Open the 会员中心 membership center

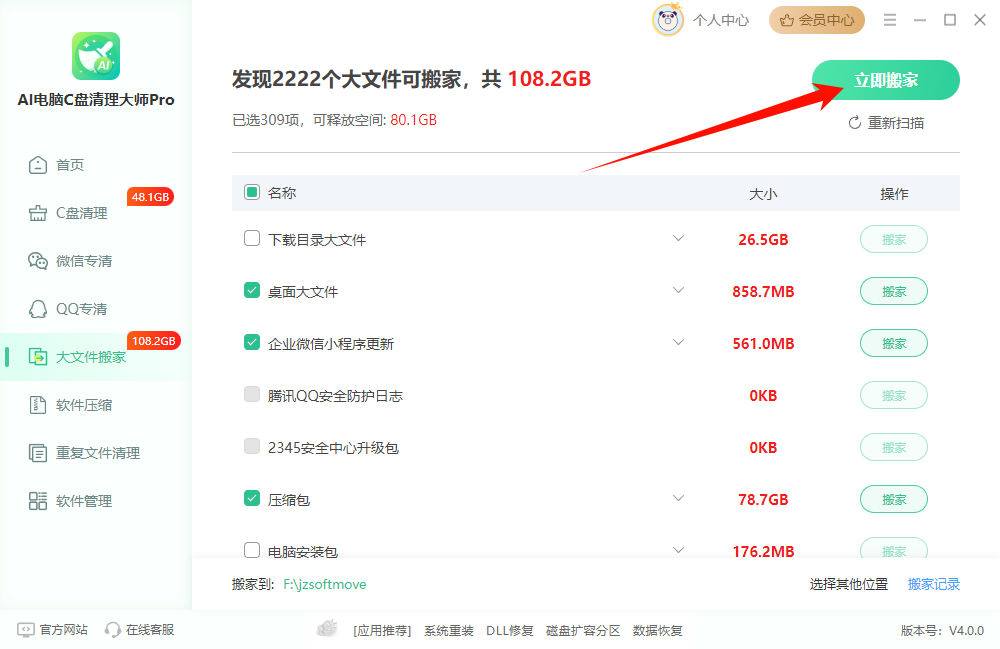point(816,19)
